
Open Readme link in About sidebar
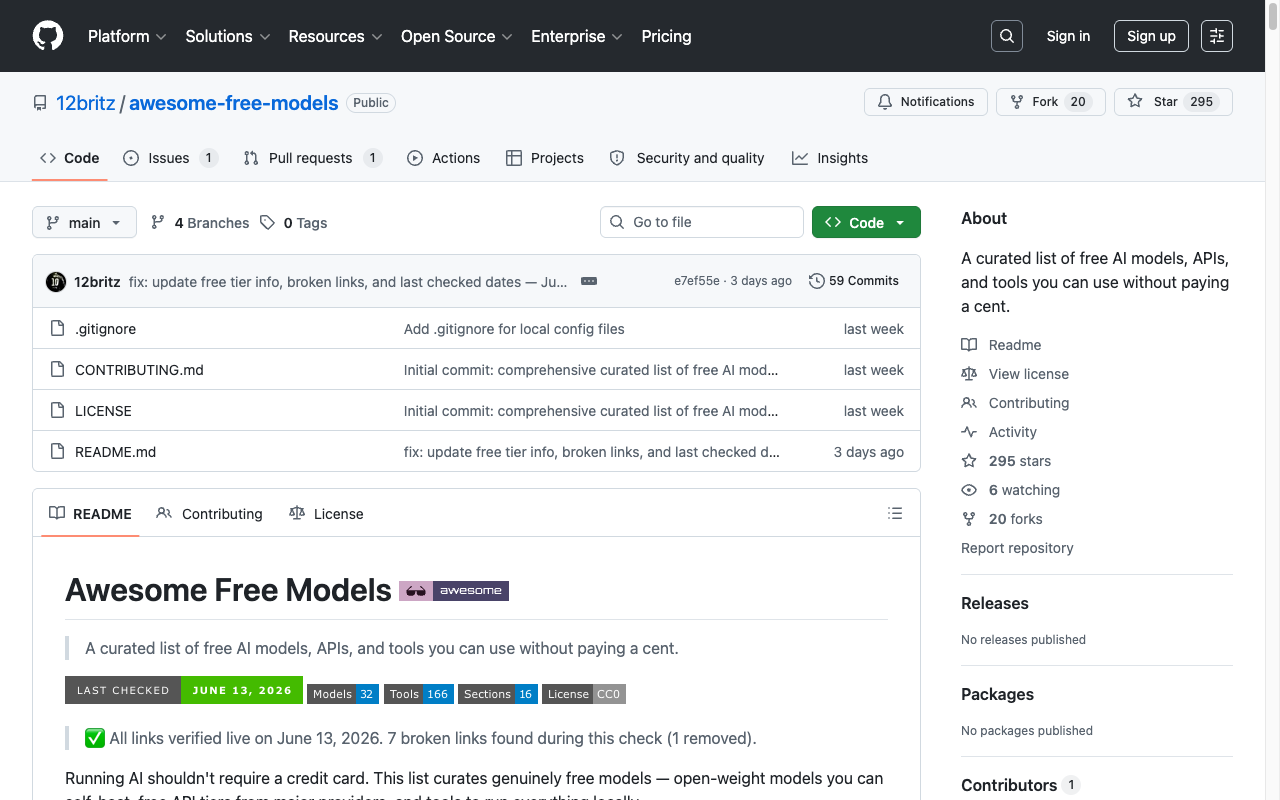[x=1002, y=345]
